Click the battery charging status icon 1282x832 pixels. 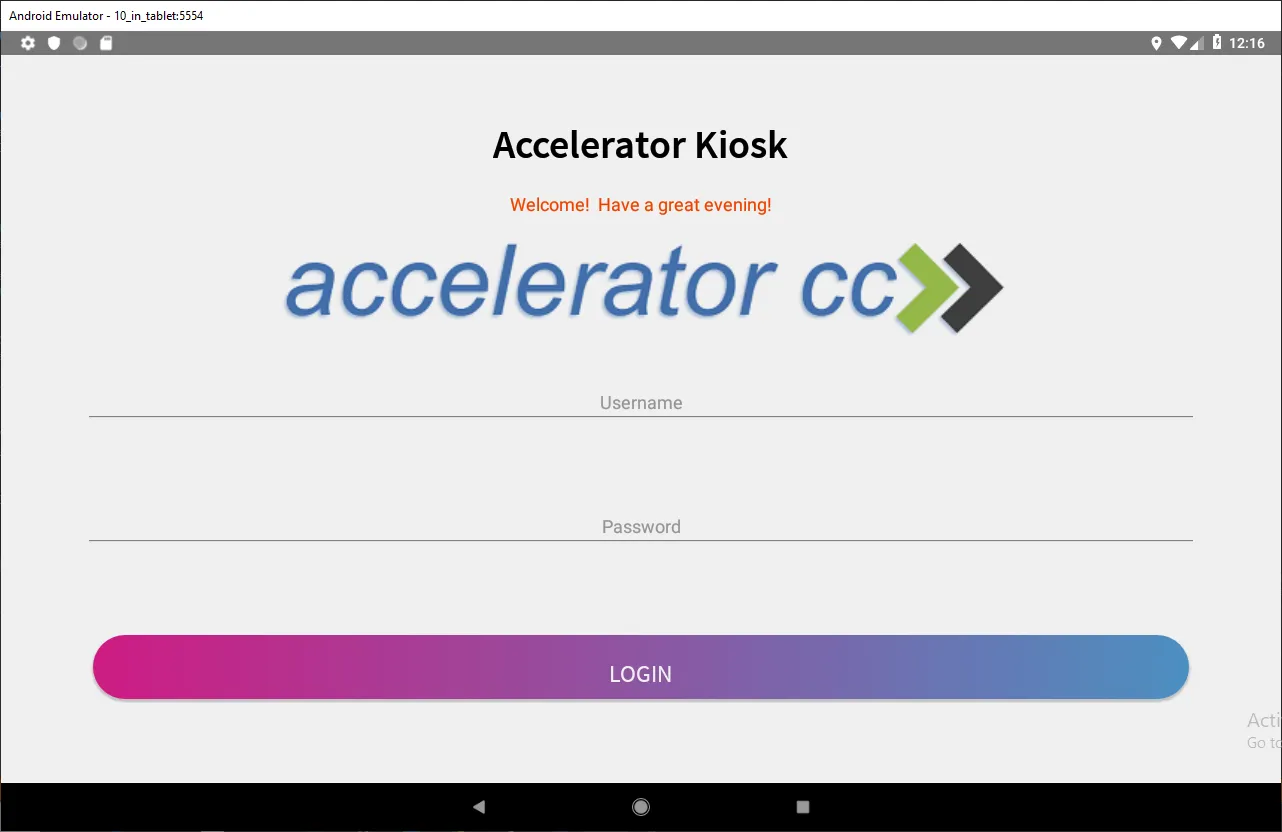coord(1217,43)
